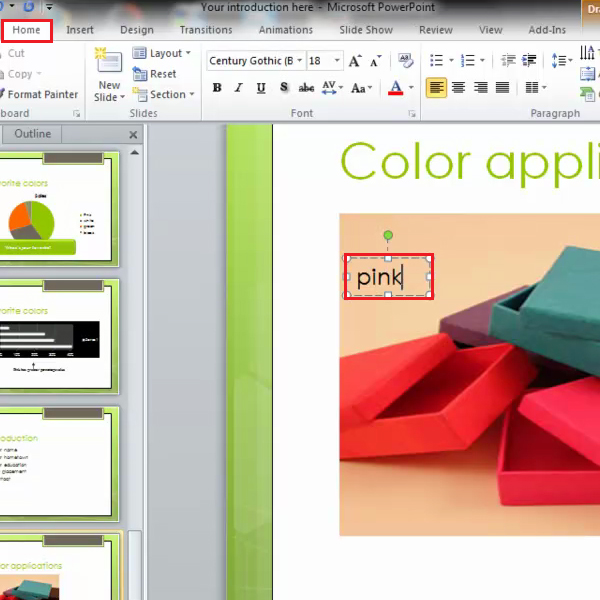Open the Layout dropdown

click(161, 53)
